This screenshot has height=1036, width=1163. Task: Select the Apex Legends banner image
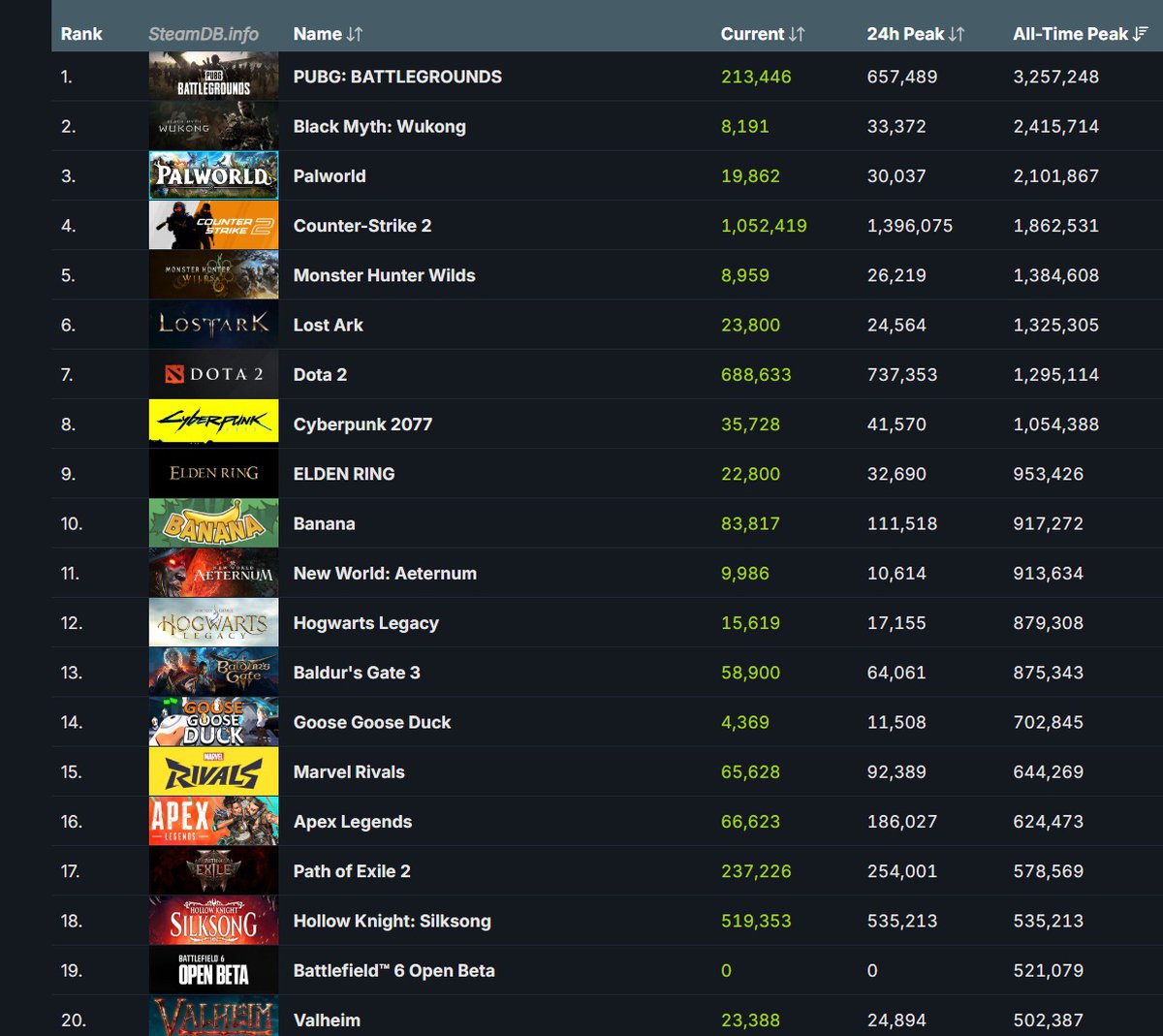(x=213, y=821)
